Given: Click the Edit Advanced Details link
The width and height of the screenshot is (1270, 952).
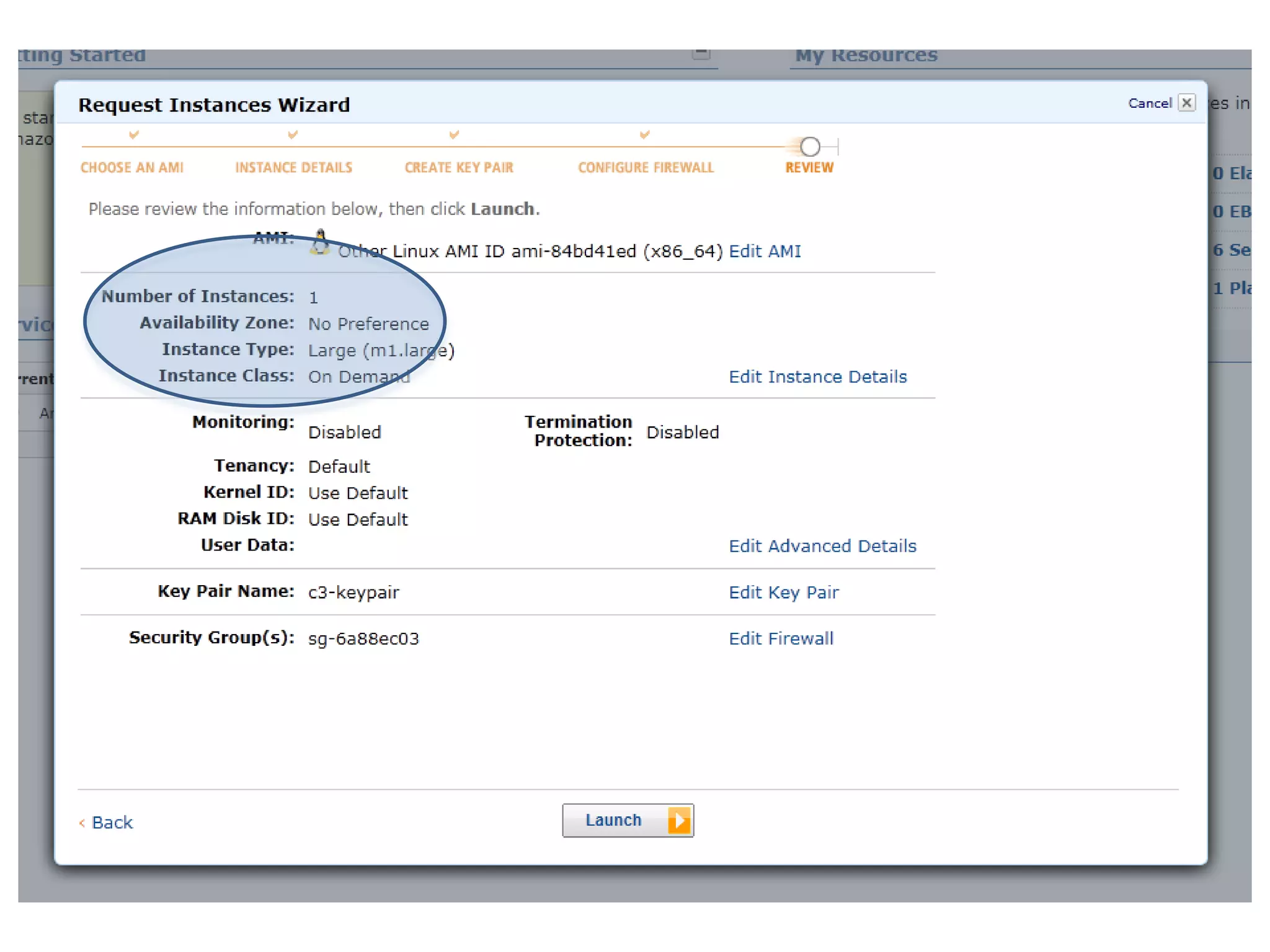Looking at the screenshot, I should (x=822, y=546).
